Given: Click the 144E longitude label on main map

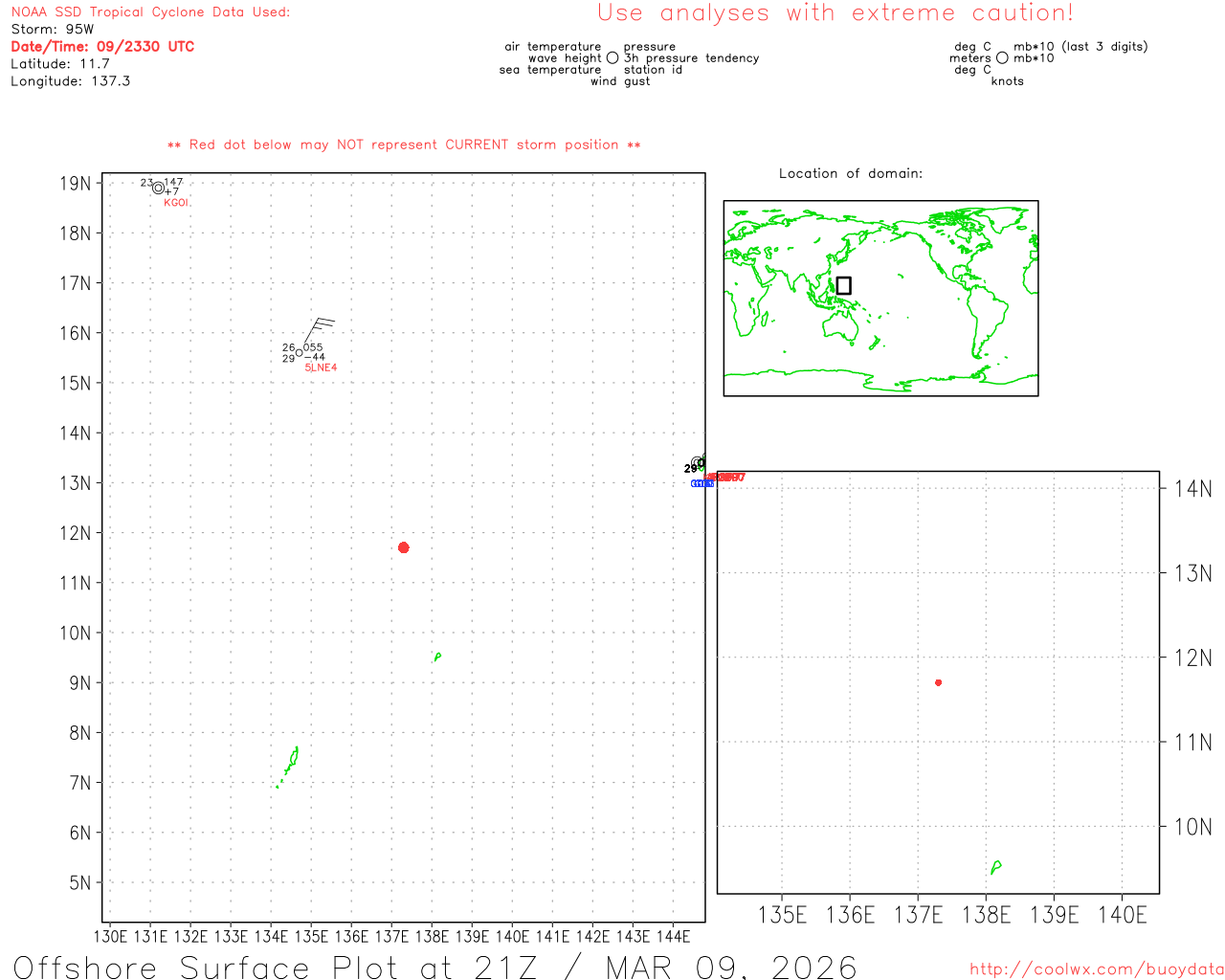Looking at the screenshot, I should point(673,936).
